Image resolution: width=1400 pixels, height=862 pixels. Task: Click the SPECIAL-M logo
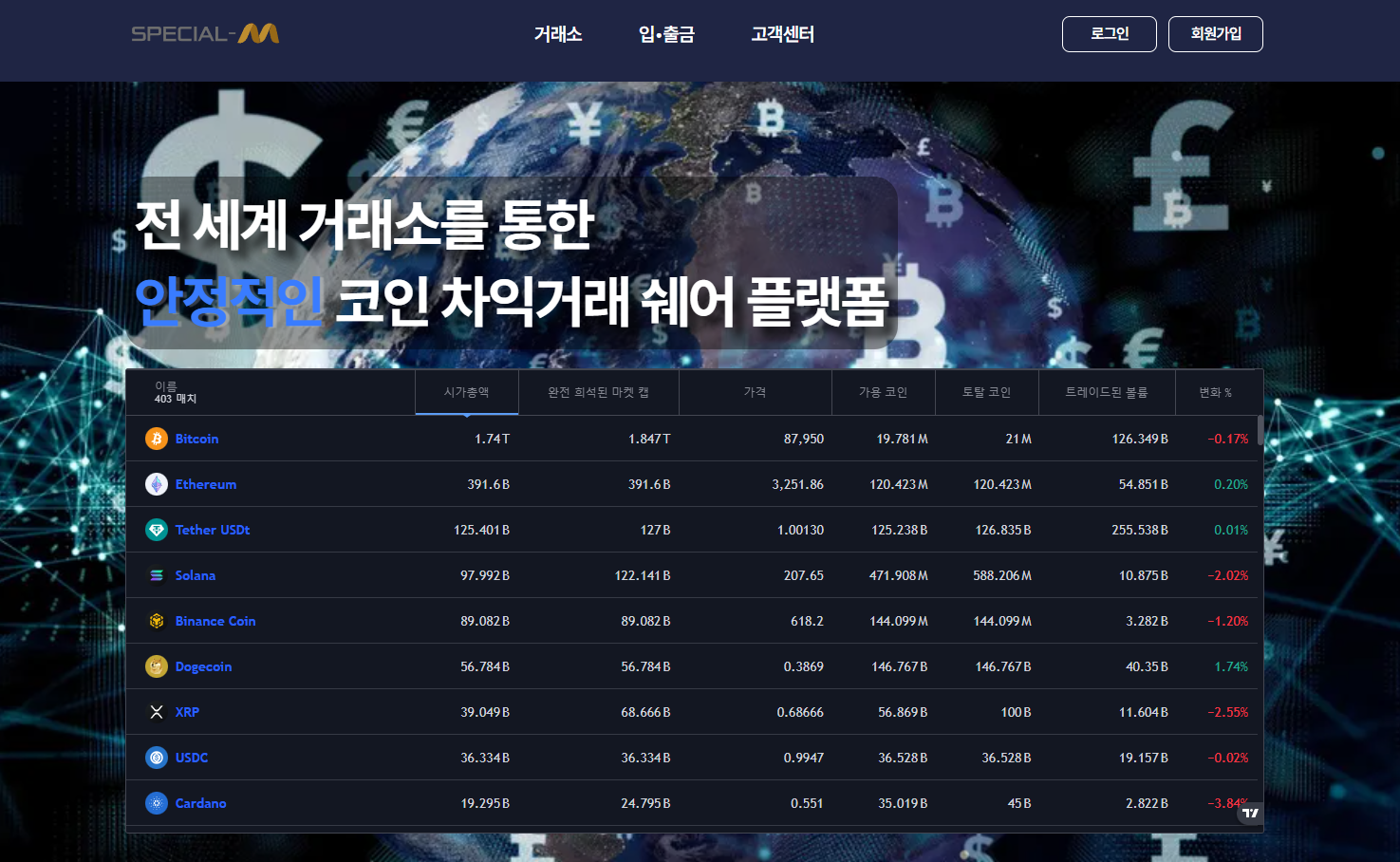pos(205,34)
